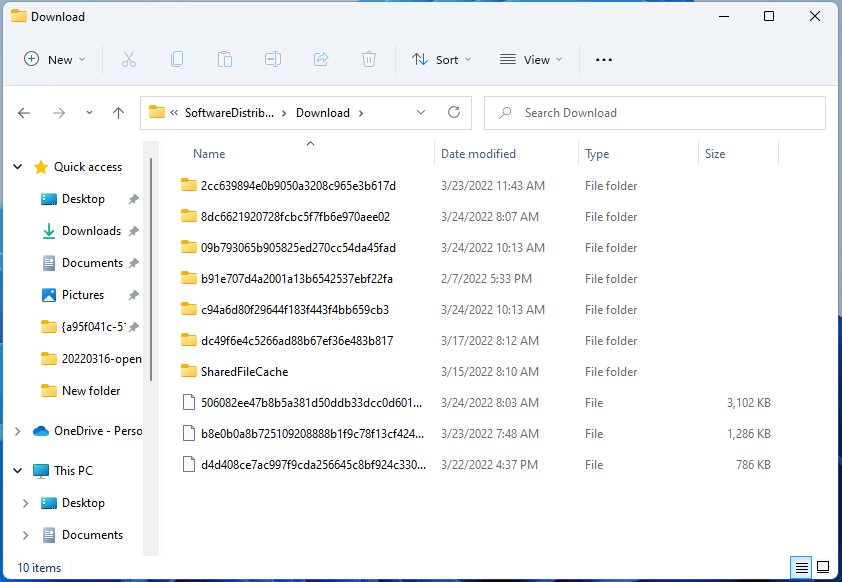Expand the OneDrive - Personal node
This screenshot has width=842, height=582.
(18, 431)
